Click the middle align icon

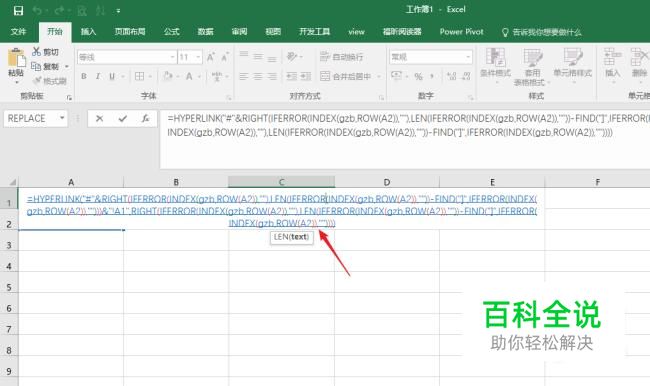258,56
